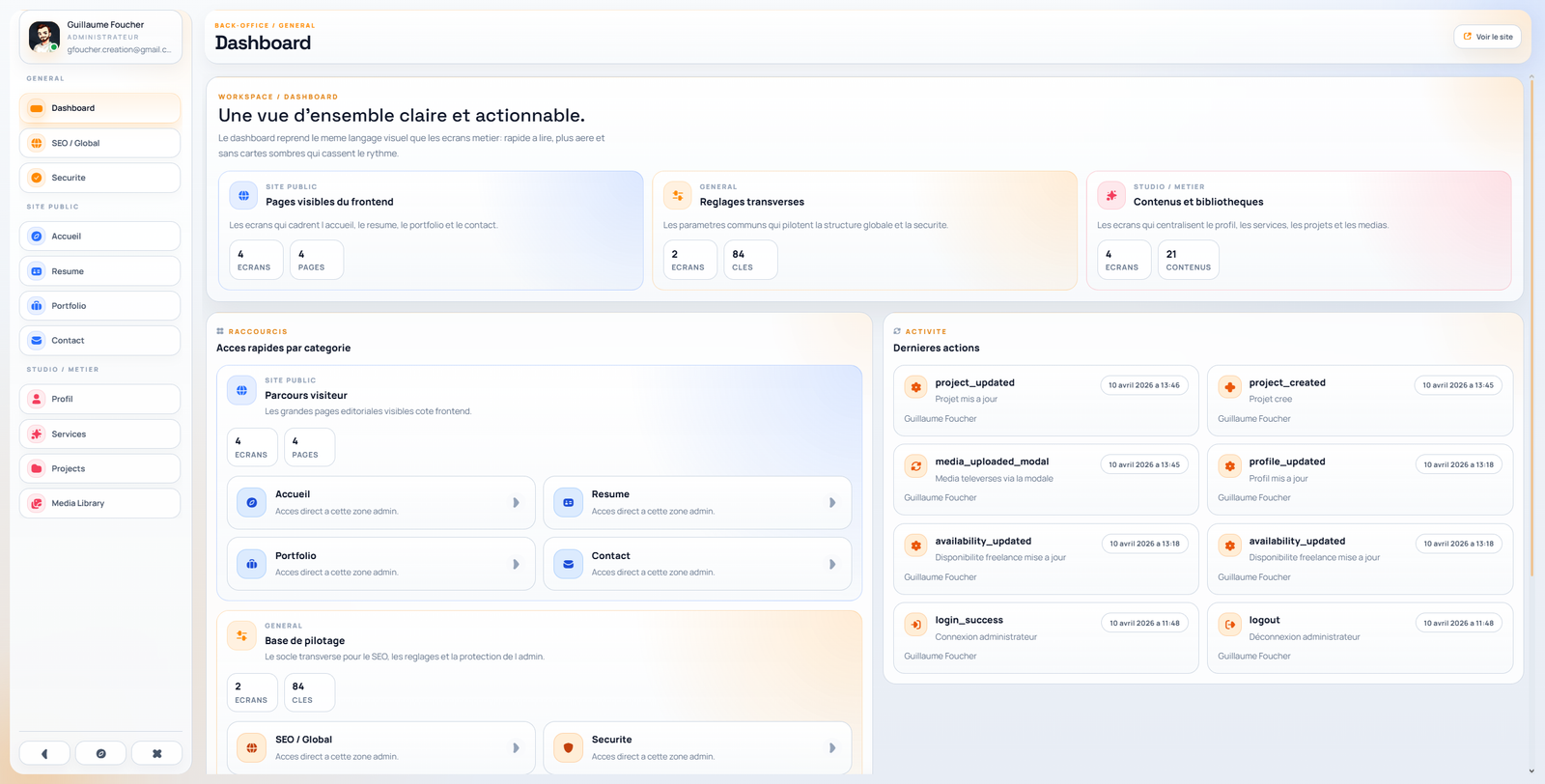Click the shield icon on the Securite shortcut

click(x=568, y=747)
